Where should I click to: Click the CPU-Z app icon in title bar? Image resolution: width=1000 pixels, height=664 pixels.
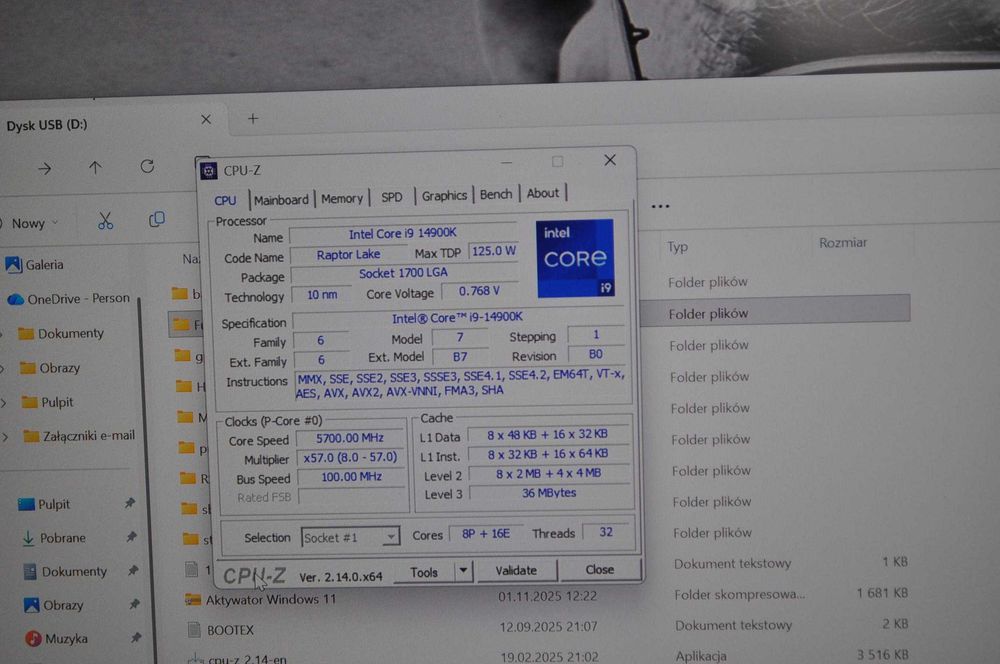(209, 170)
